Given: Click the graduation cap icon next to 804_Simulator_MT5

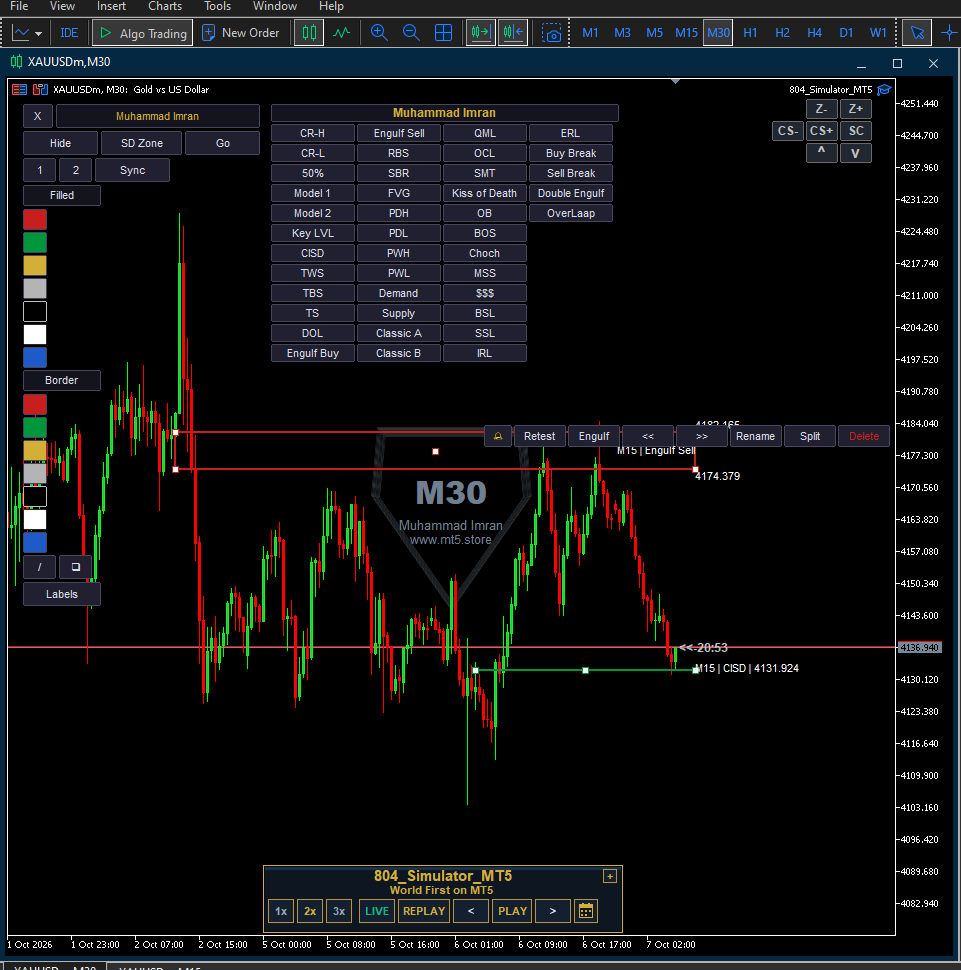Looking at the screenshot, I should click(884, 90).
